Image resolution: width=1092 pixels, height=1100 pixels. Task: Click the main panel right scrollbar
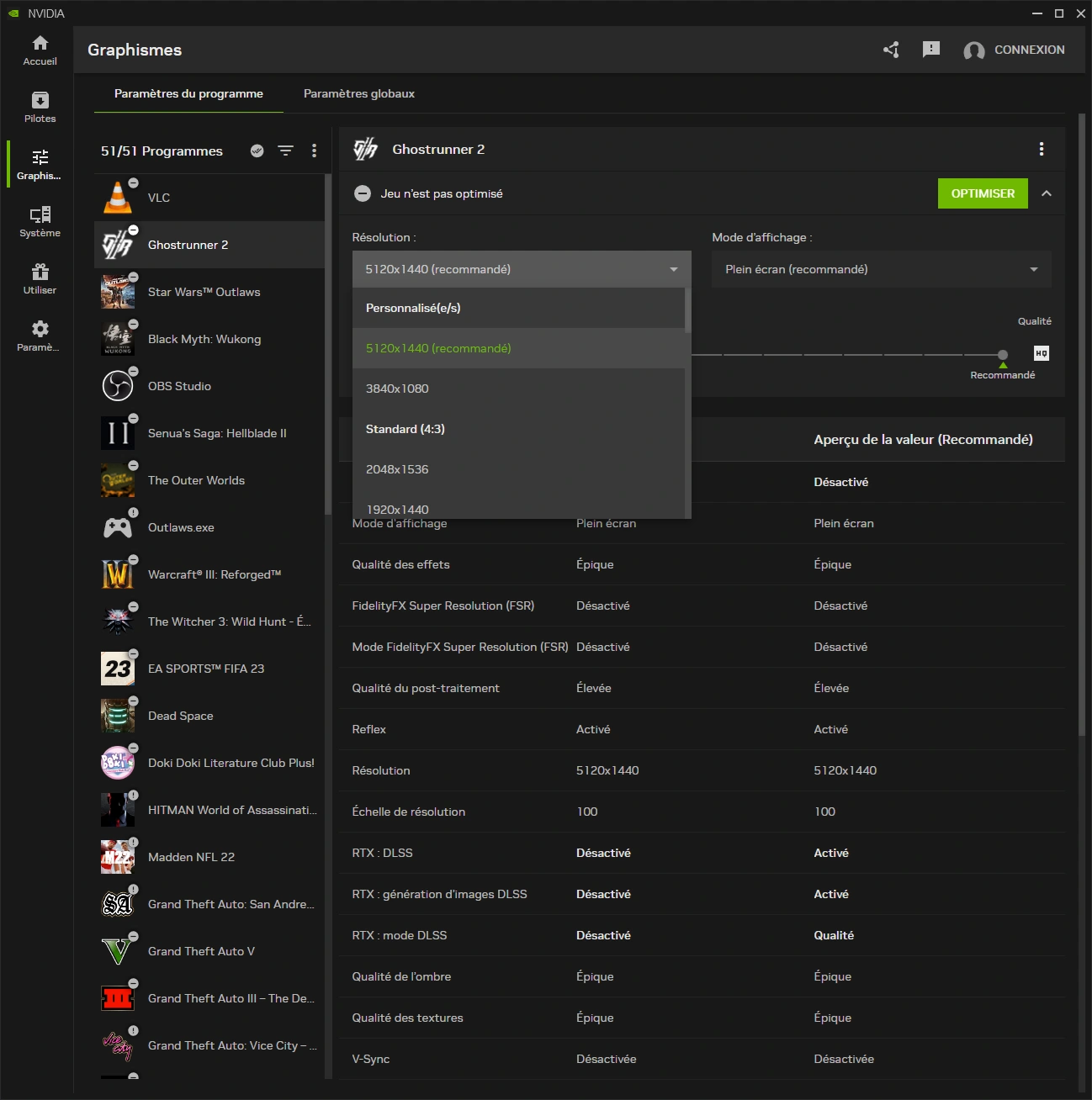[1082, 425]
